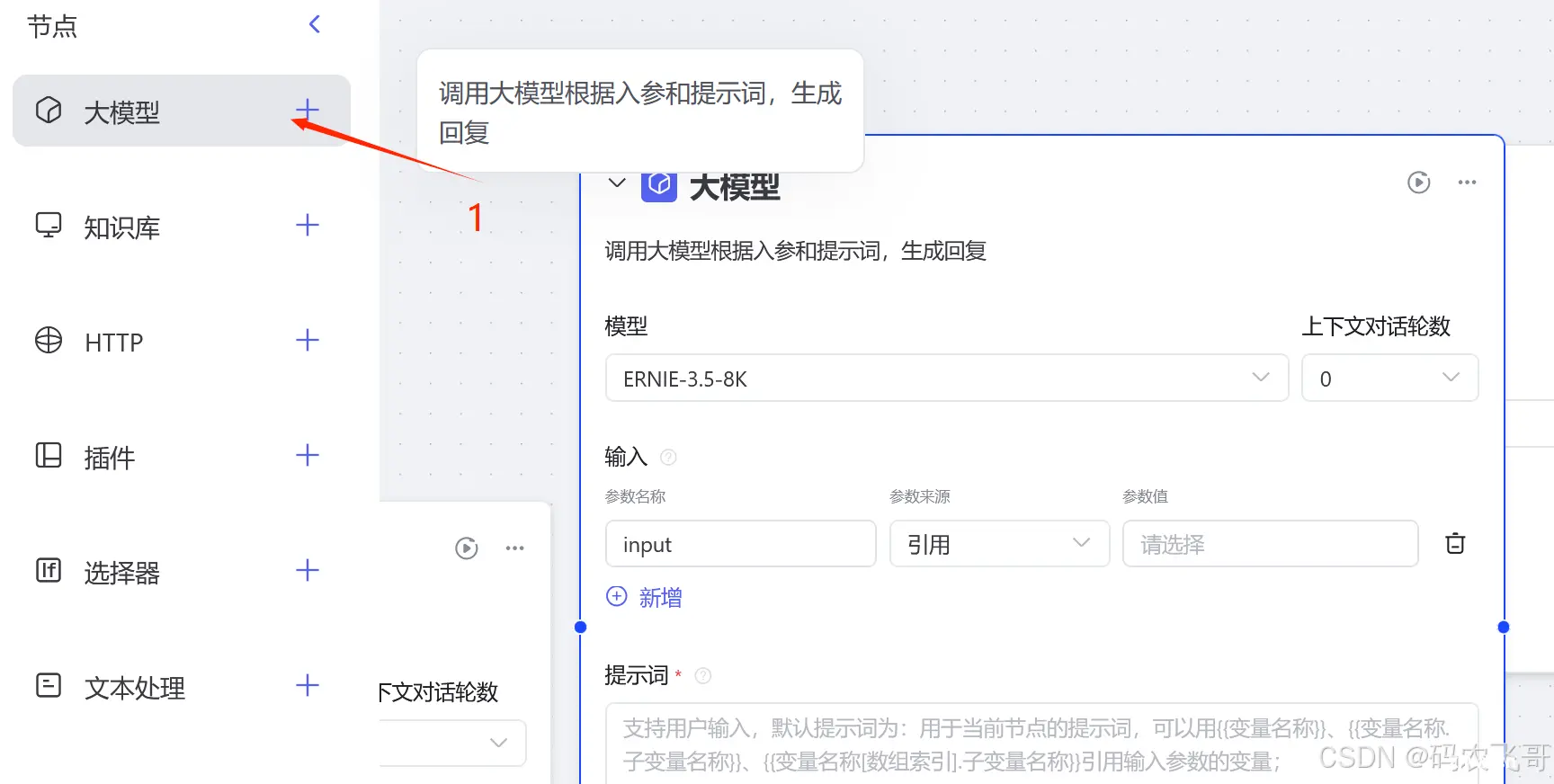The width and height of the screenshot is (1554, 784).
Task: Collapse the 节点 panel with the back chevron
Action: [x=315, y=24]
